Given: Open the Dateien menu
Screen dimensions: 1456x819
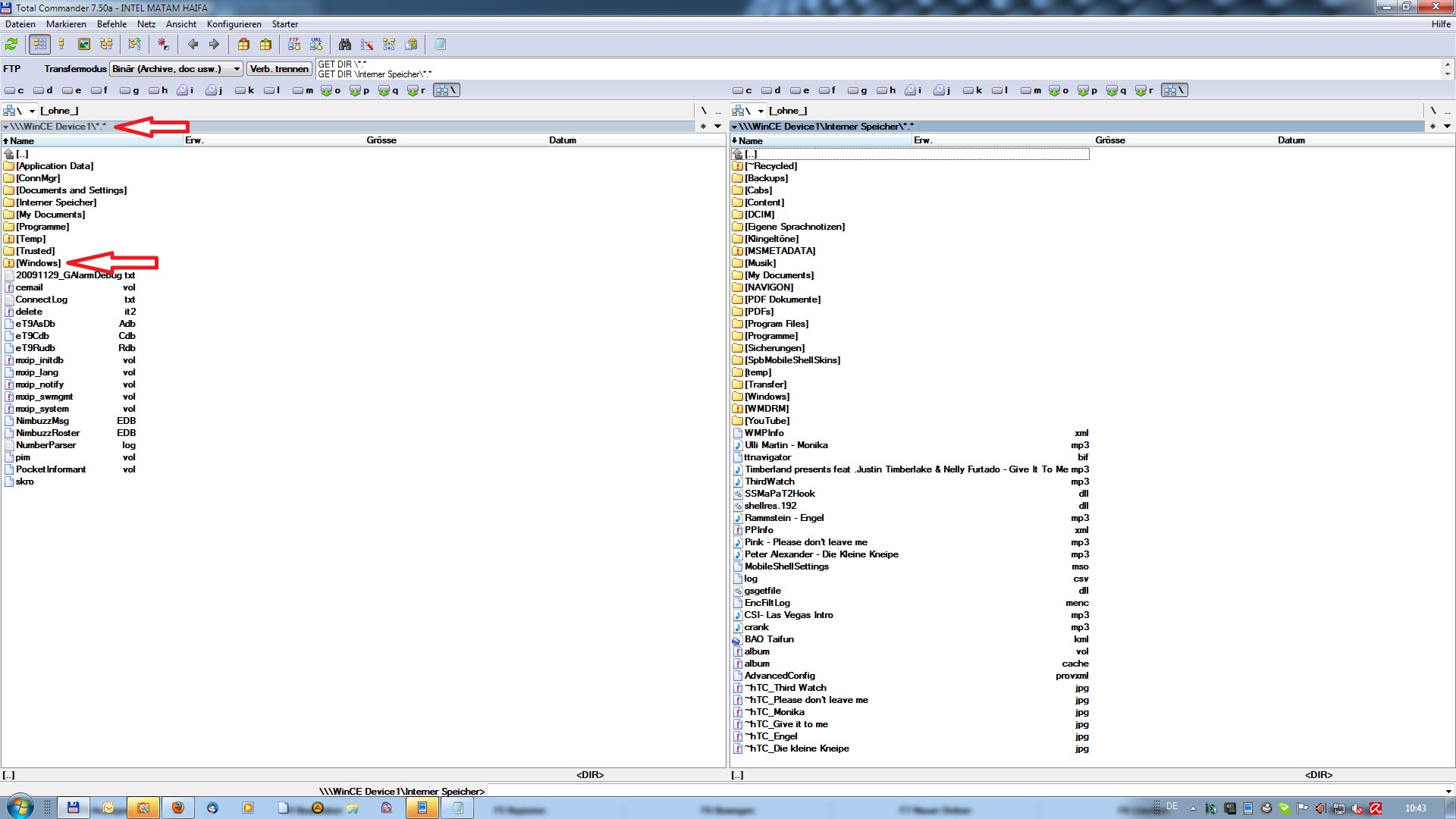Looking at the screenshot, I should point(20,24).
